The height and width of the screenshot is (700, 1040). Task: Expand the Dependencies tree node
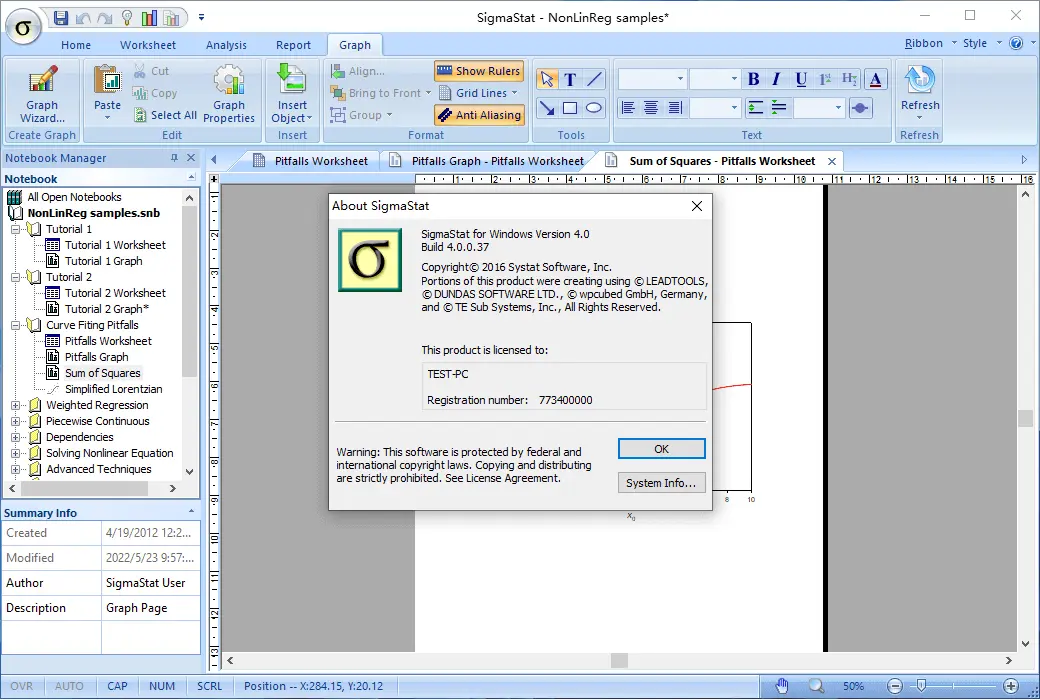click(x=15, y=437)
